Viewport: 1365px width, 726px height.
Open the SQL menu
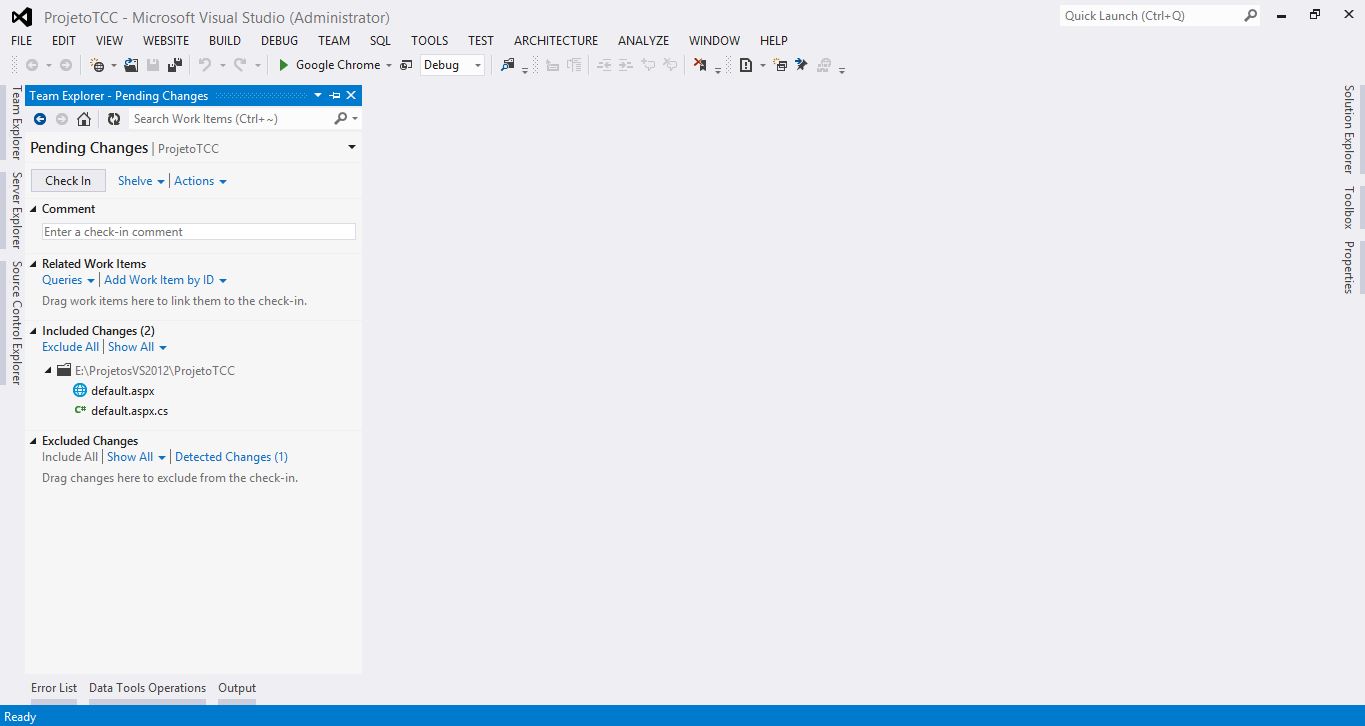[380, 41]
